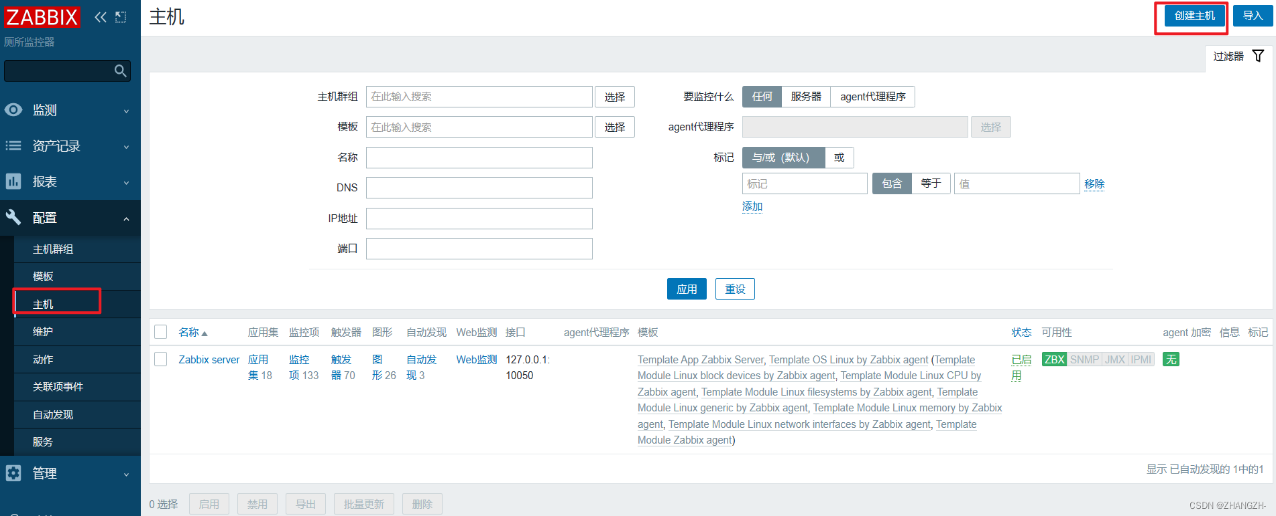Tick the checkbox for Zabbix server row

click(161, 359)
